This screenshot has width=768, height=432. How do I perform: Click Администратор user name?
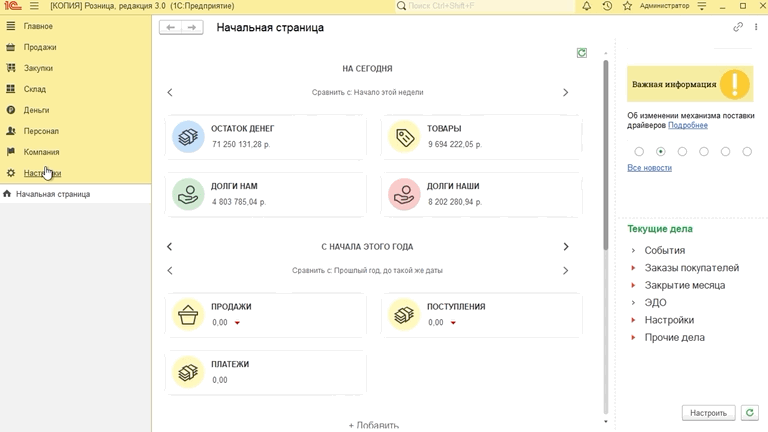(664, 6)
